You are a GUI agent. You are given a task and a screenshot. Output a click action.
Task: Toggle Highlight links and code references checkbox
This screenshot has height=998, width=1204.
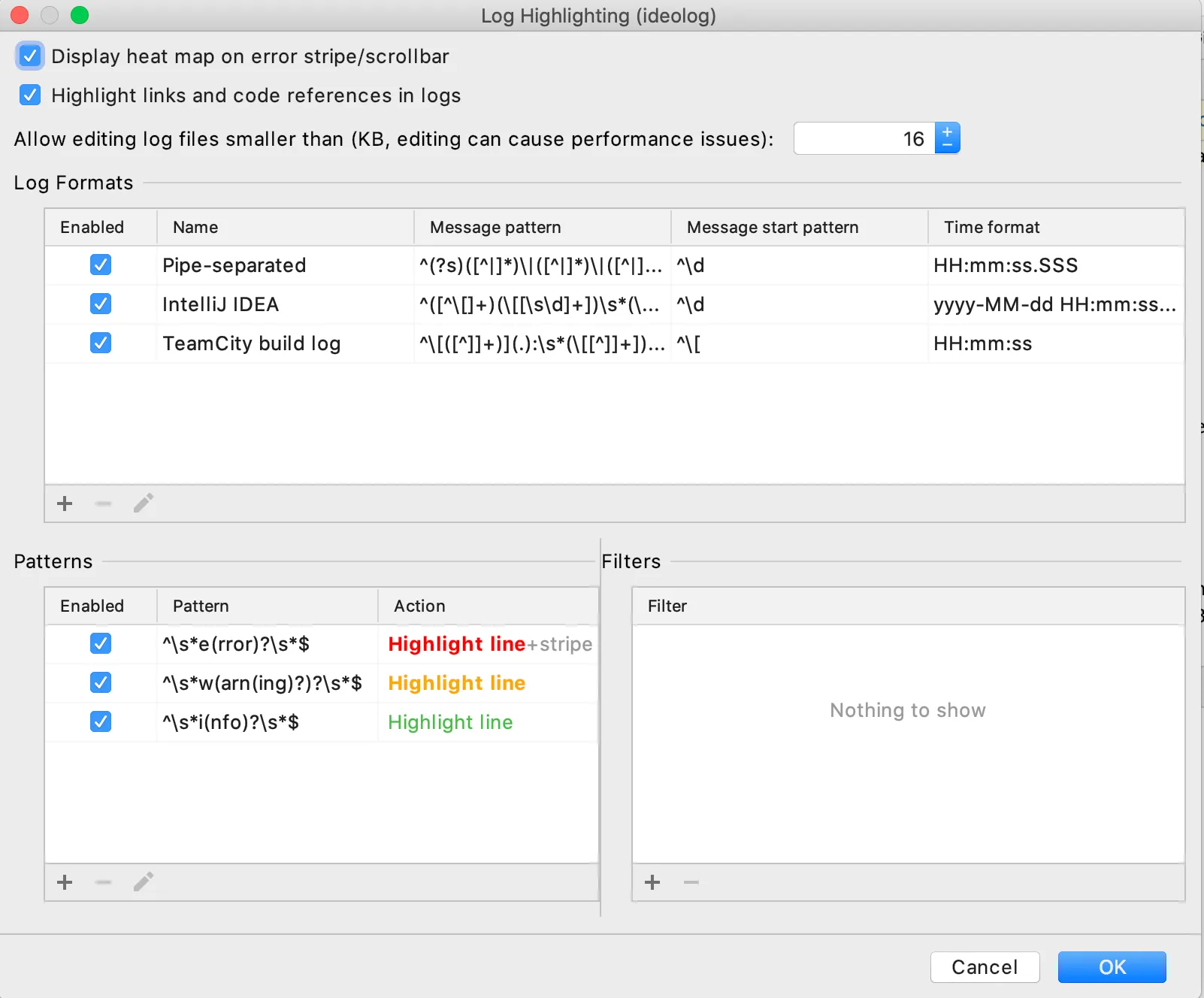[x=30, y=95]
